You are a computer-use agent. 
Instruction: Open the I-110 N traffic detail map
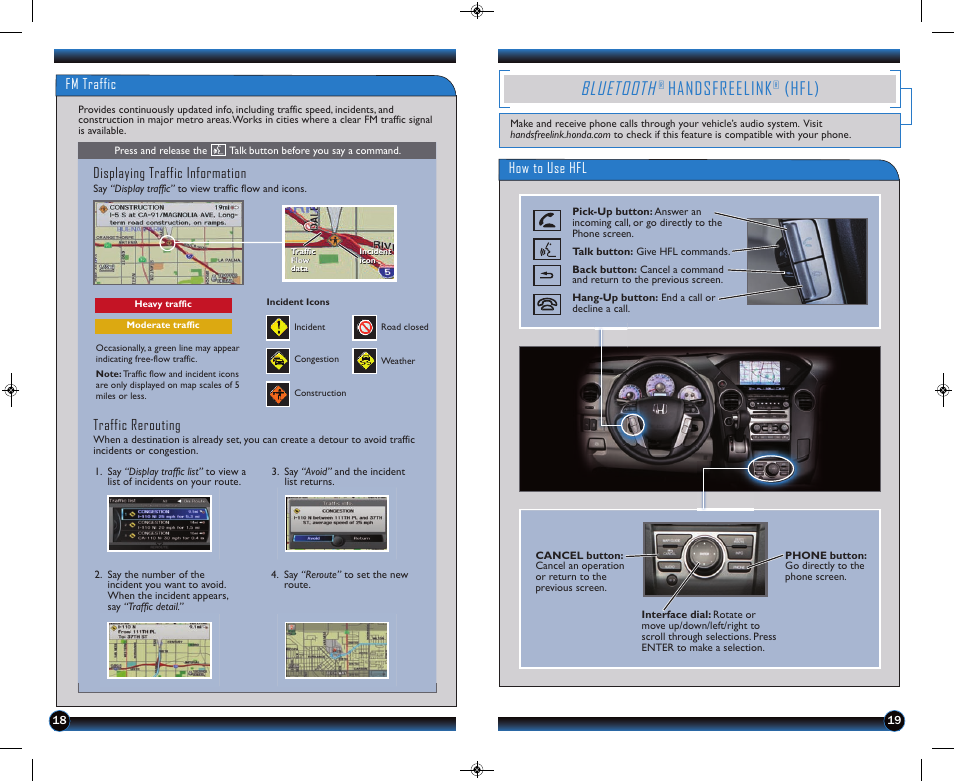pos(159,650)
